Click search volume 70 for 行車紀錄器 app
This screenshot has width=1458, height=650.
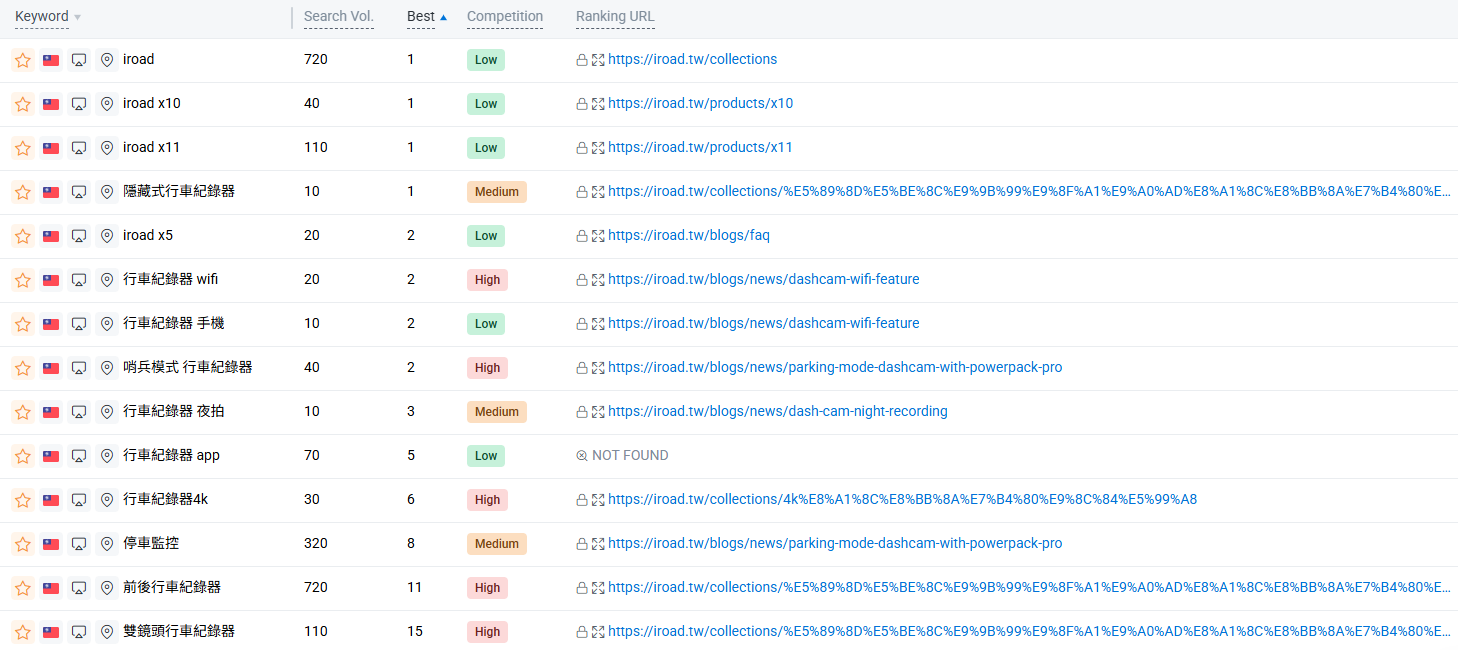coord(312,456)
